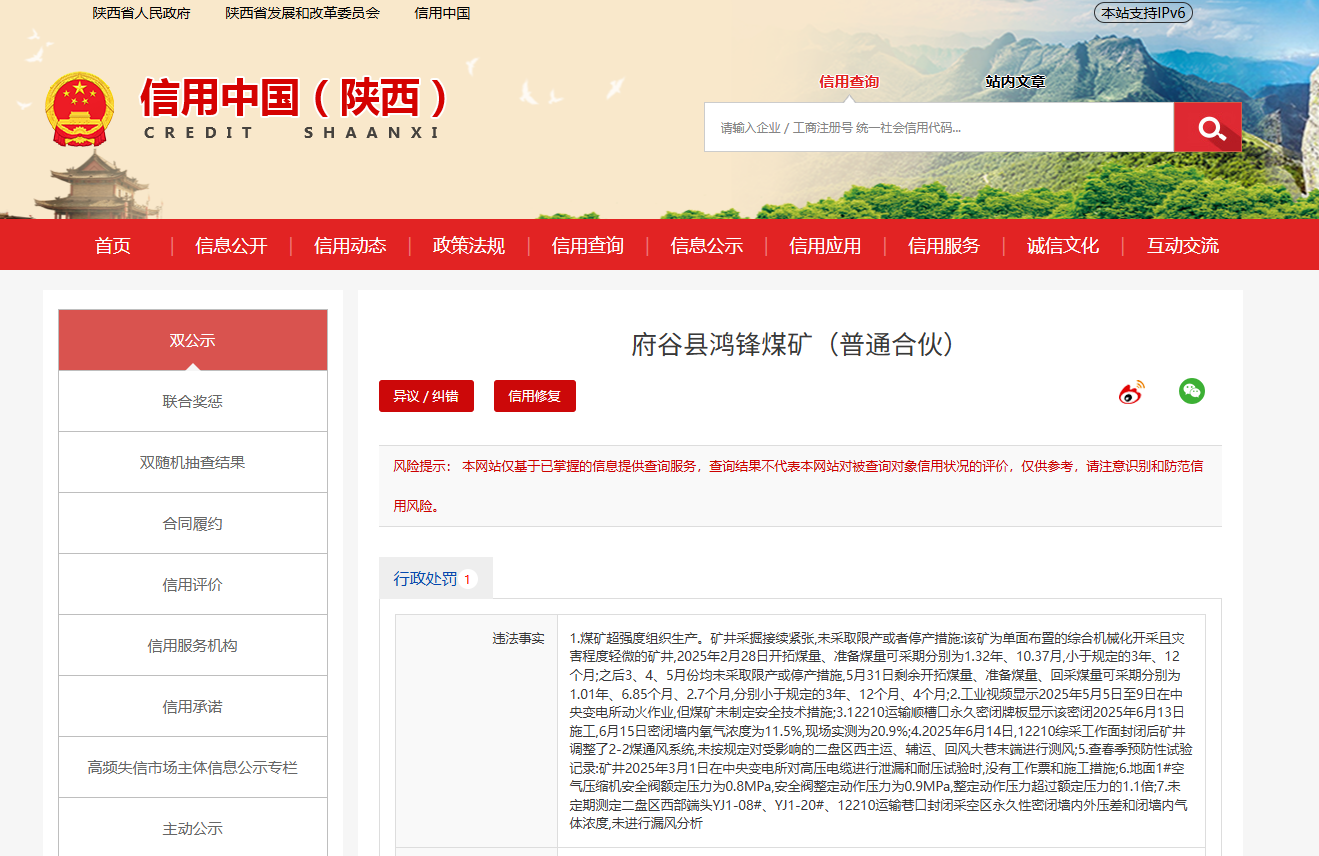Open 政策法规 in the navigation bar
The height and width of the screenshot is (856, 1319).
point(469,246)
